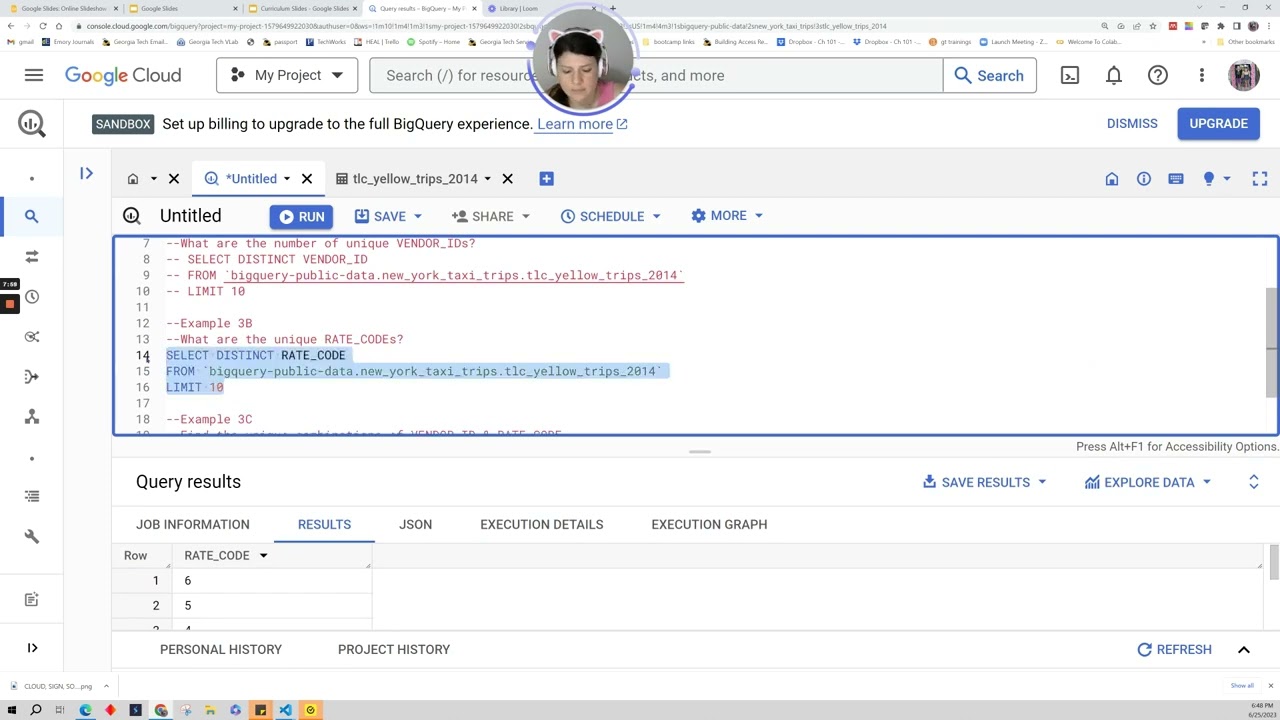Click the browser address bar URL

click(486, 26)
